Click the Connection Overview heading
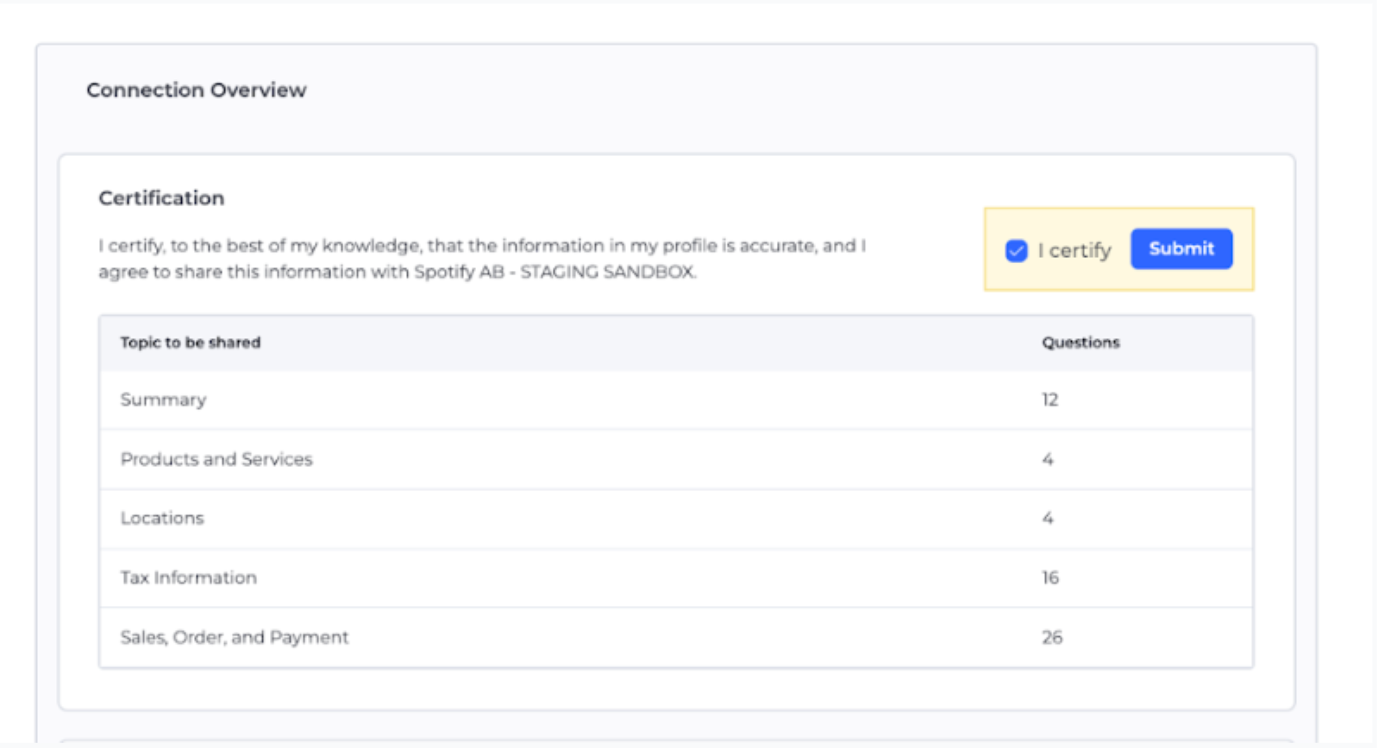The width and height of the screenshot is (1382, 748). [x=196, y=90]
